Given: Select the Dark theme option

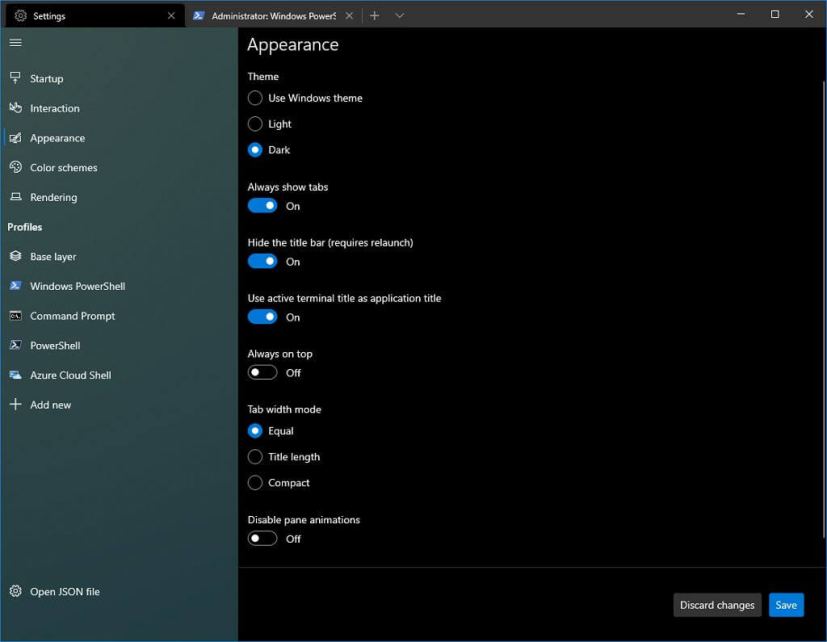Looking at the screenshot, I should click(x=269, y=150).
